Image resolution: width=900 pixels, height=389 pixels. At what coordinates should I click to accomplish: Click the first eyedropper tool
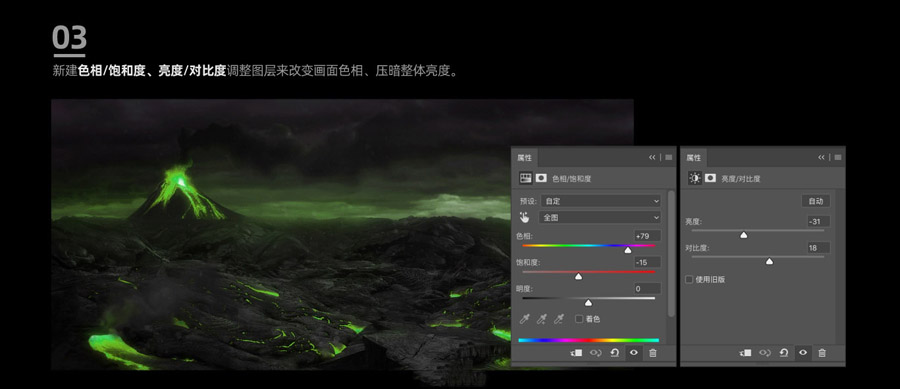point(525,319)
